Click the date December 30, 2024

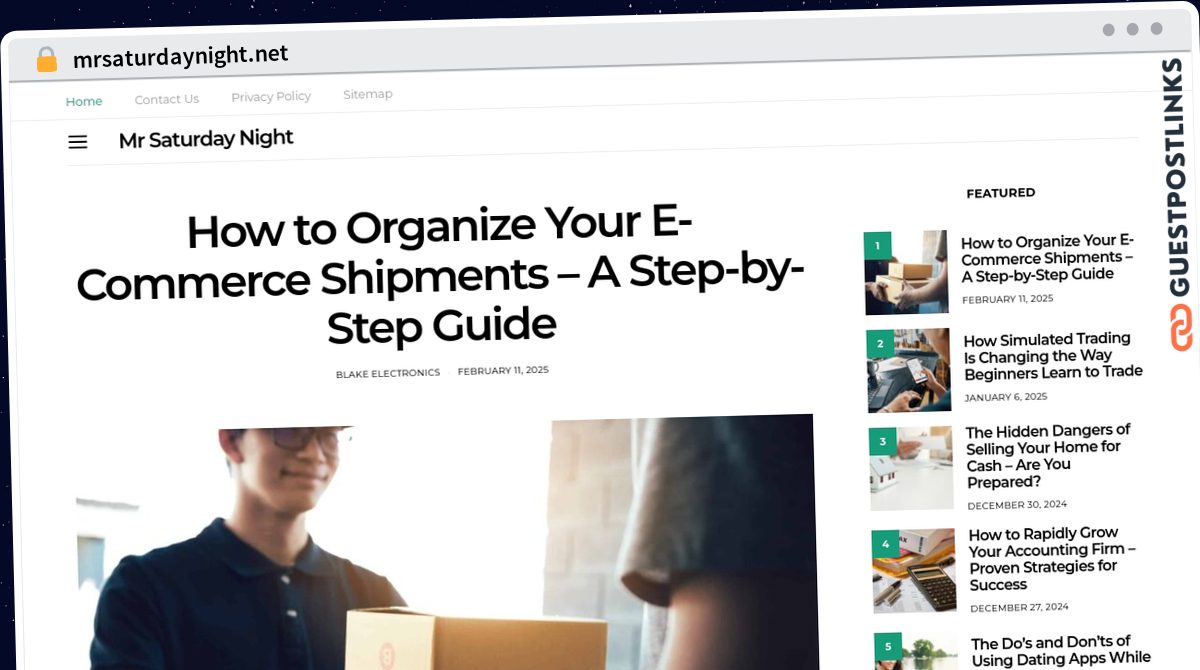coord(1017,505)
